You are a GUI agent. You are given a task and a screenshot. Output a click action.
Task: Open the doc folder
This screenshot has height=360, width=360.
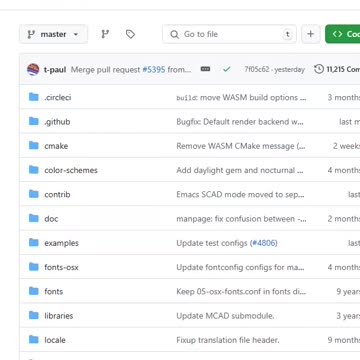click(x=51, y=219)
